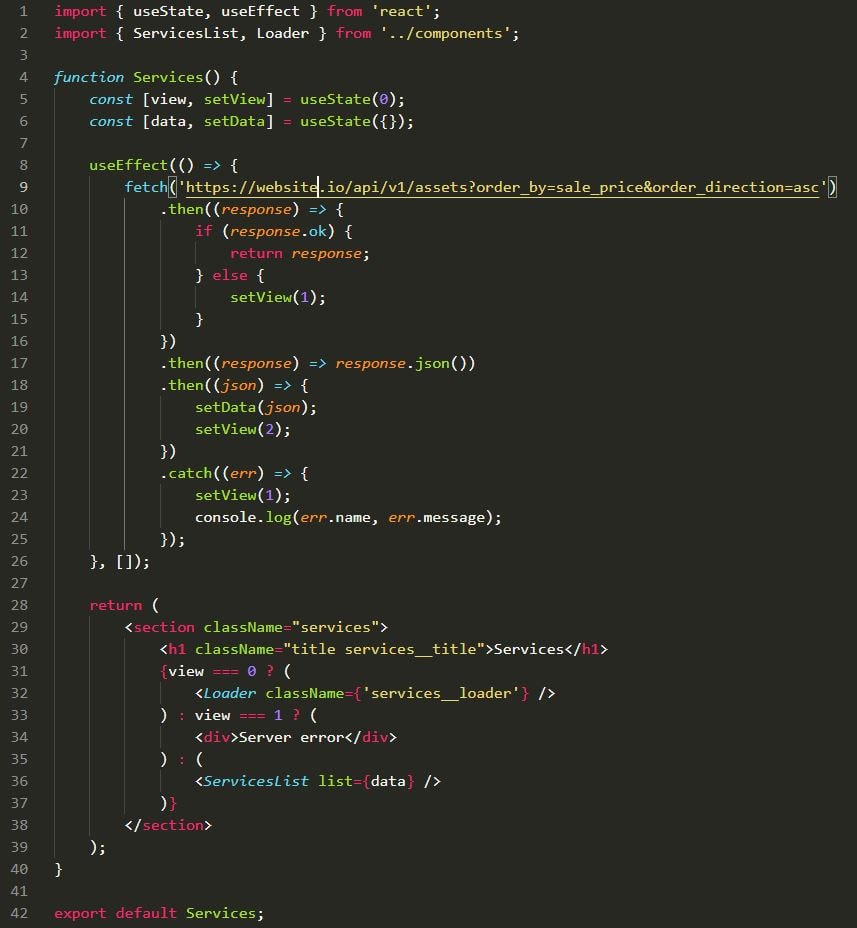
Task: Click '.catch' on line 22
Action: pos(186,473)
